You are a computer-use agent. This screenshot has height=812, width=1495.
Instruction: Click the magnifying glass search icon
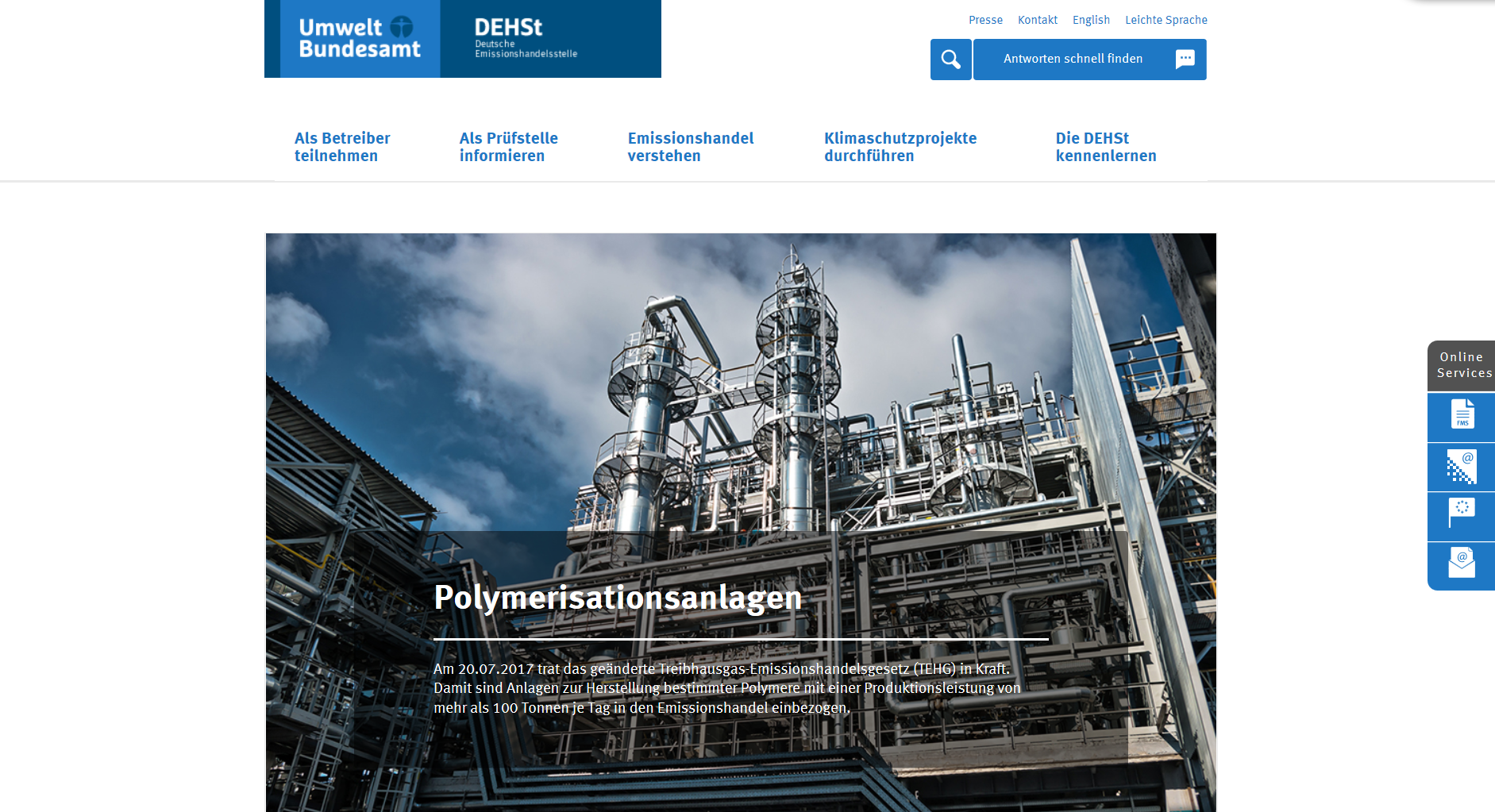point(950,60)
